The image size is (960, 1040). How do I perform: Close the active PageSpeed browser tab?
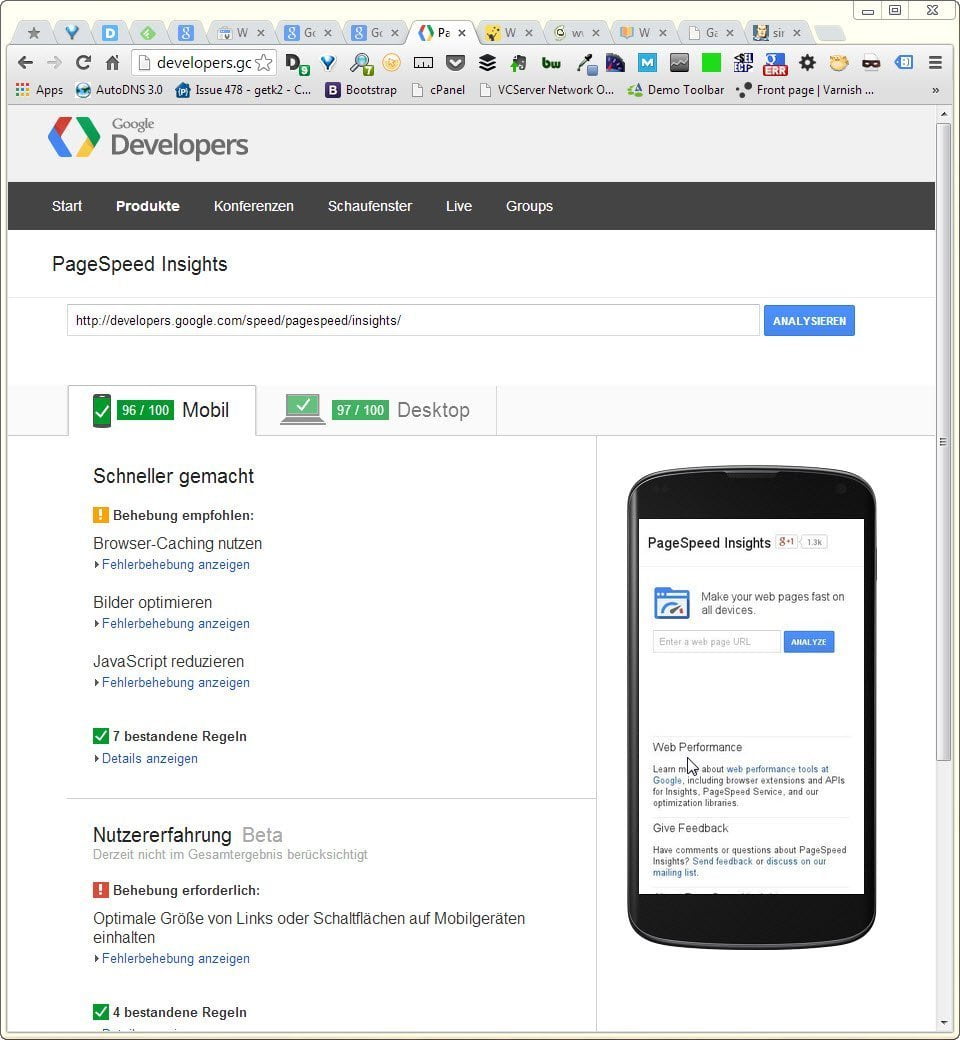[x=462, y=32]
